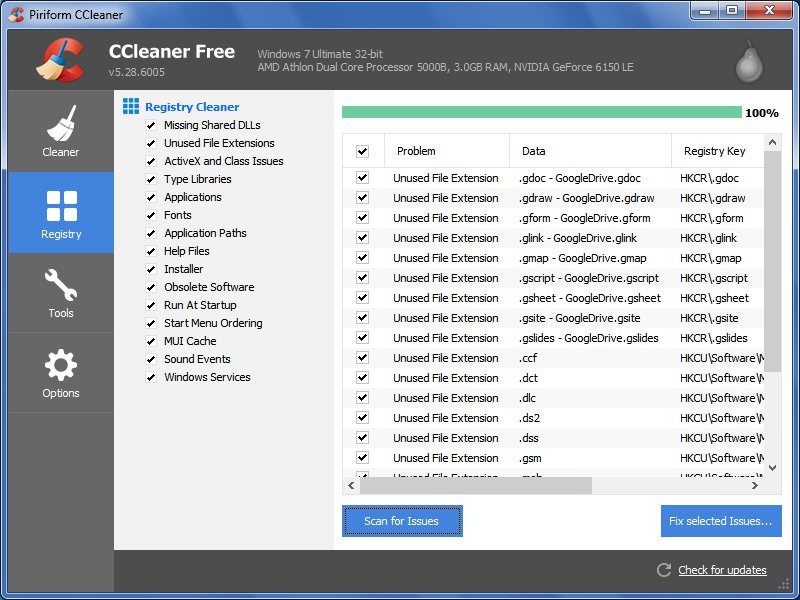Open the Cleaner section broom icon
The width and height of the screenshot is (800, 600).
point(61,123)
